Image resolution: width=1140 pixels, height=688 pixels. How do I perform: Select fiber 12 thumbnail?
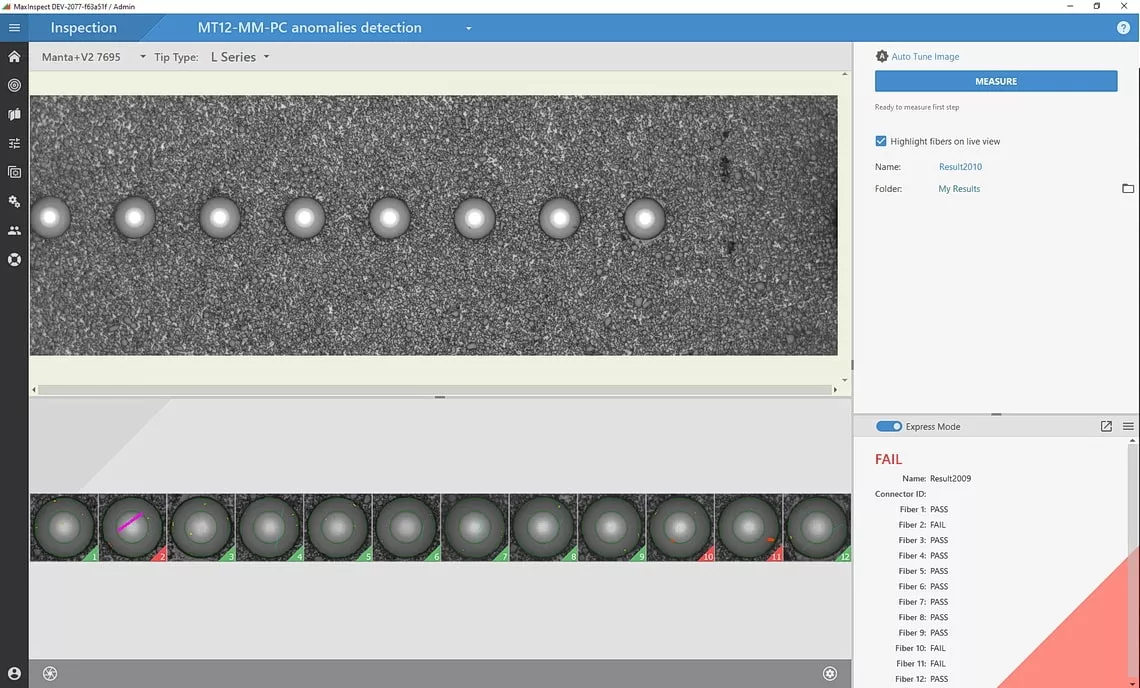tap(817, 527)
